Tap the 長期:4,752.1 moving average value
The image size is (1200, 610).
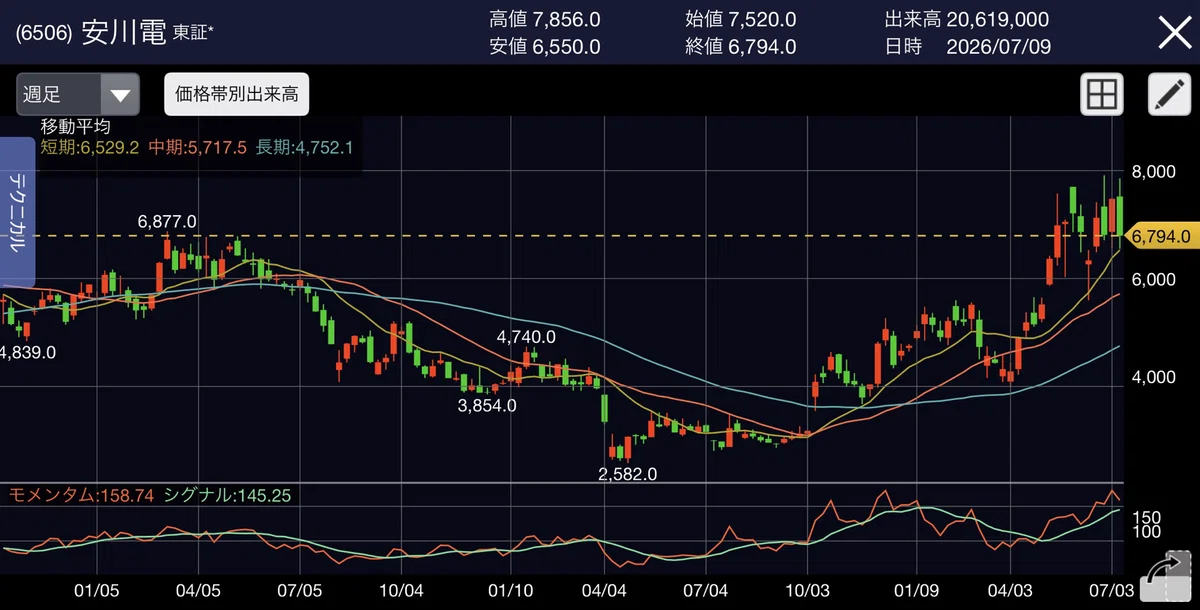coord(303,147)
